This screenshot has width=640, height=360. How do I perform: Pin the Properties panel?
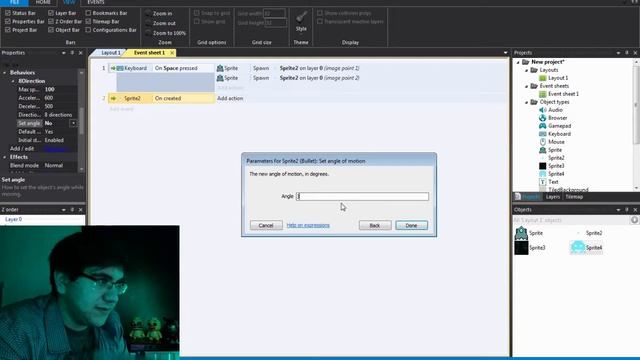[72, 53]
